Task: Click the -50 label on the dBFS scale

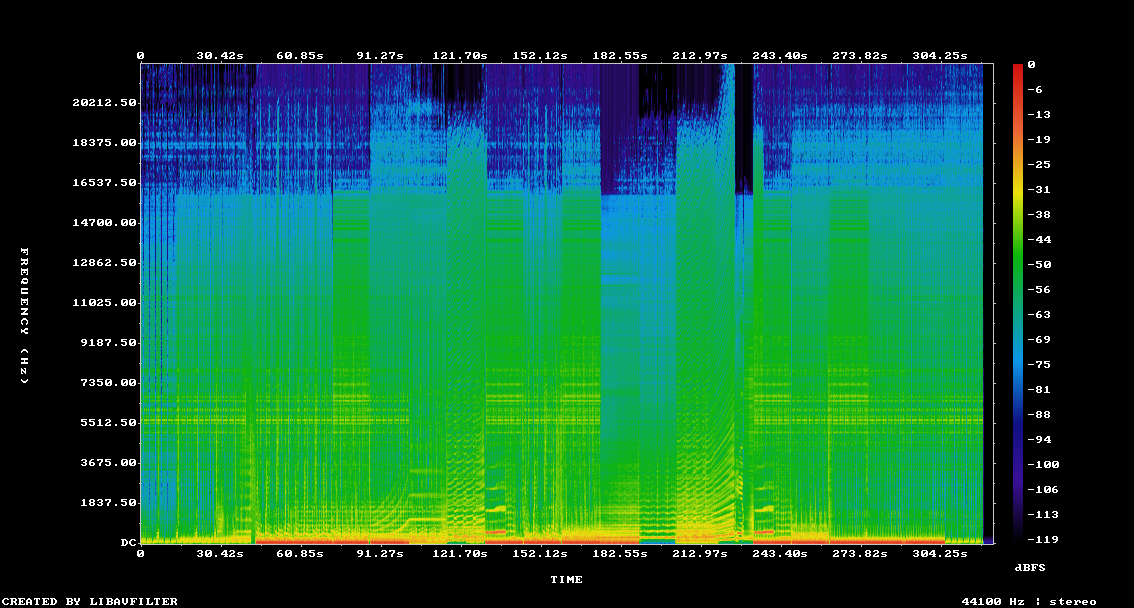Action: point(1037,264)
